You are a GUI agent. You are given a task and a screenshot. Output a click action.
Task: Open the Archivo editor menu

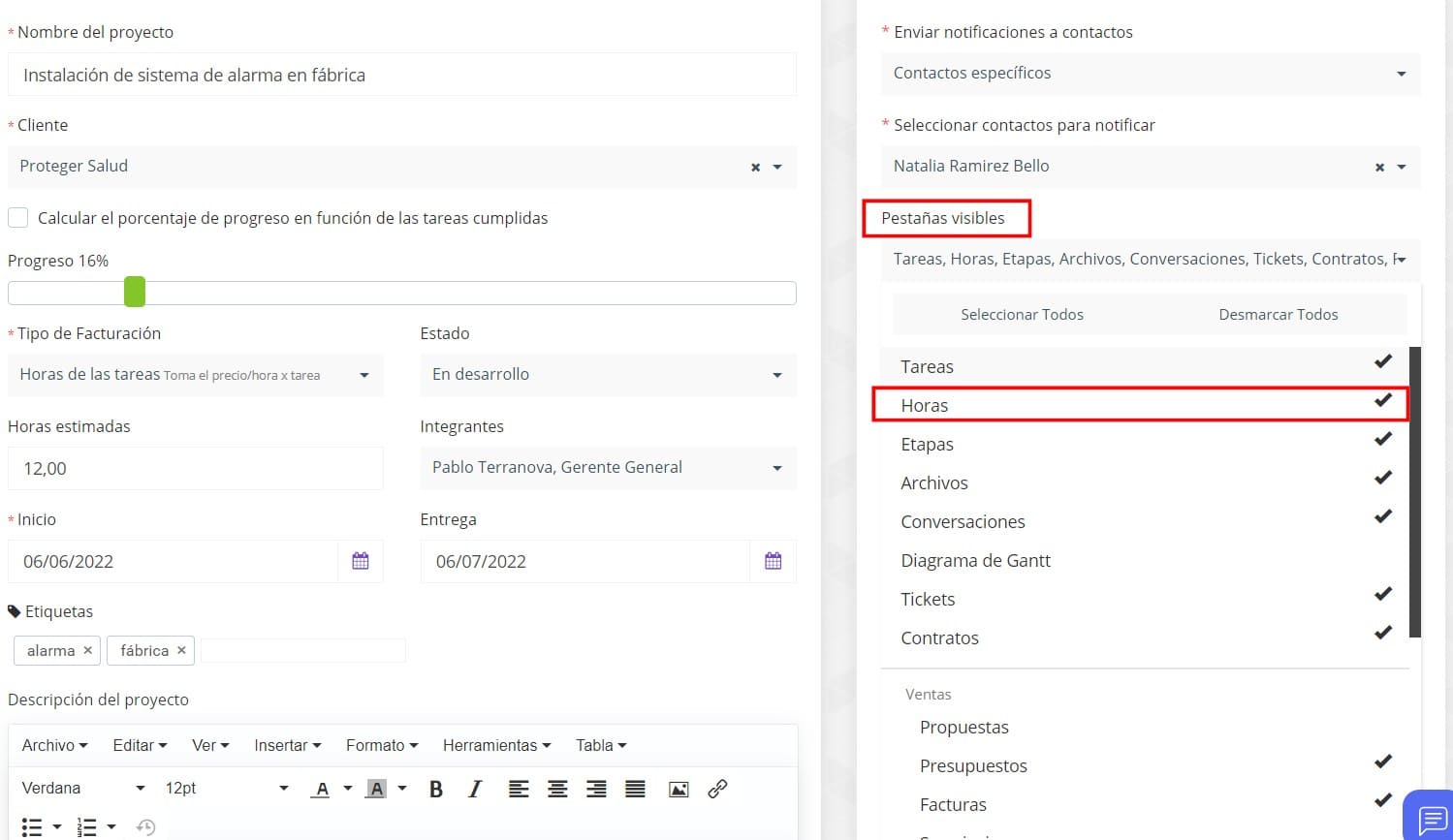(54, 745)
